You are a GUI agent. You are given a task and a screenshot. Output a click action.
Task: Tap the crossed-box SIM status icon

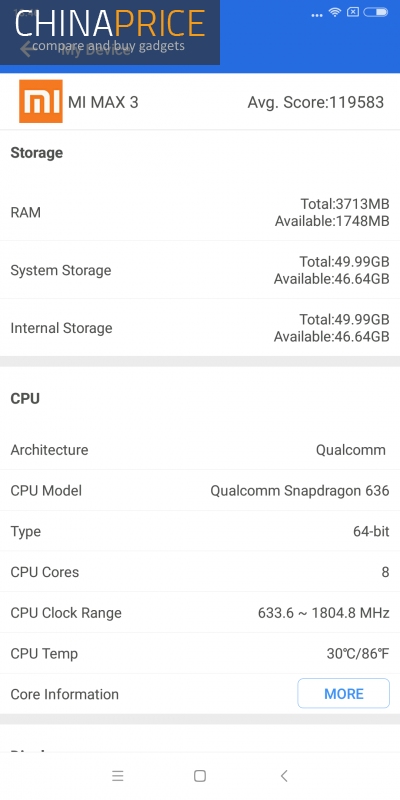pyautogui.click(x=353, y=12)
